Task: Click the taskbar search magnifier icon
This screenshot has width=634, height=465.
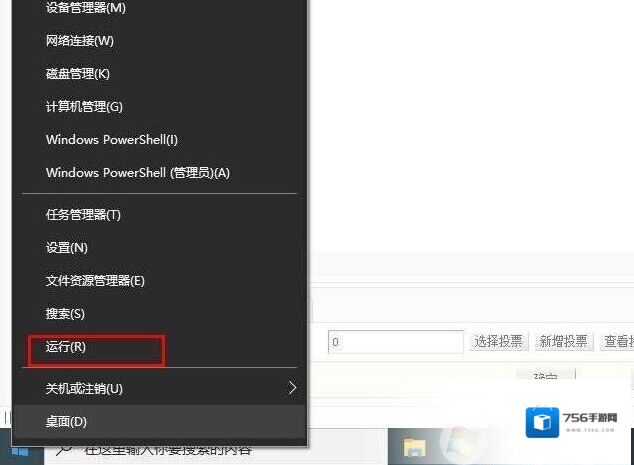Action: 64,452
